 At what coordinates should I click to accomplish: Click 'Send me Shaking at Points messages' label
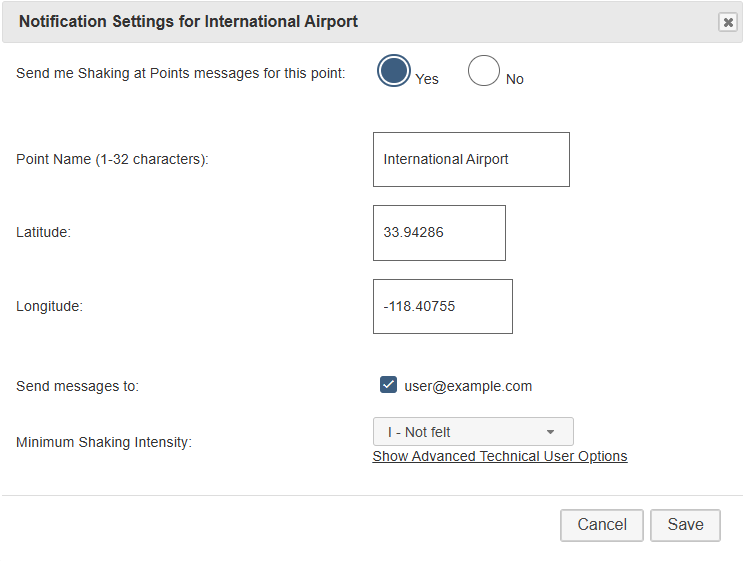181,73
